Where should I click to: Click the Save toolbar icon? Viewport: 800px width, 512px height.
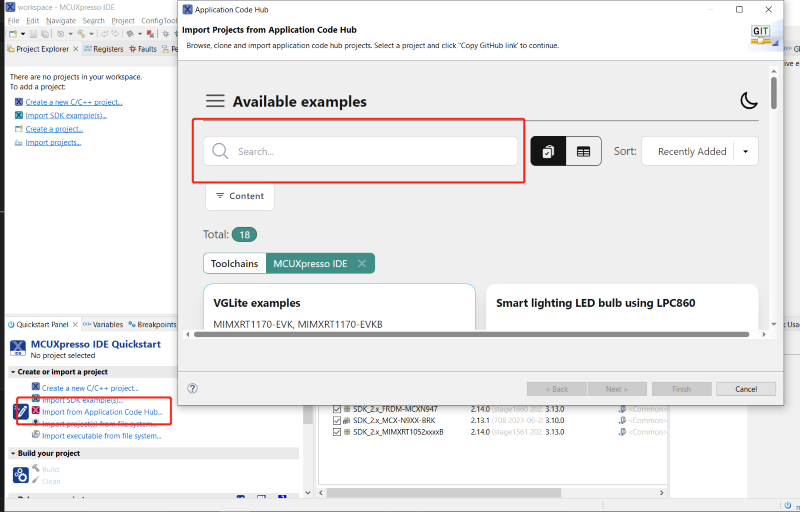33,34
